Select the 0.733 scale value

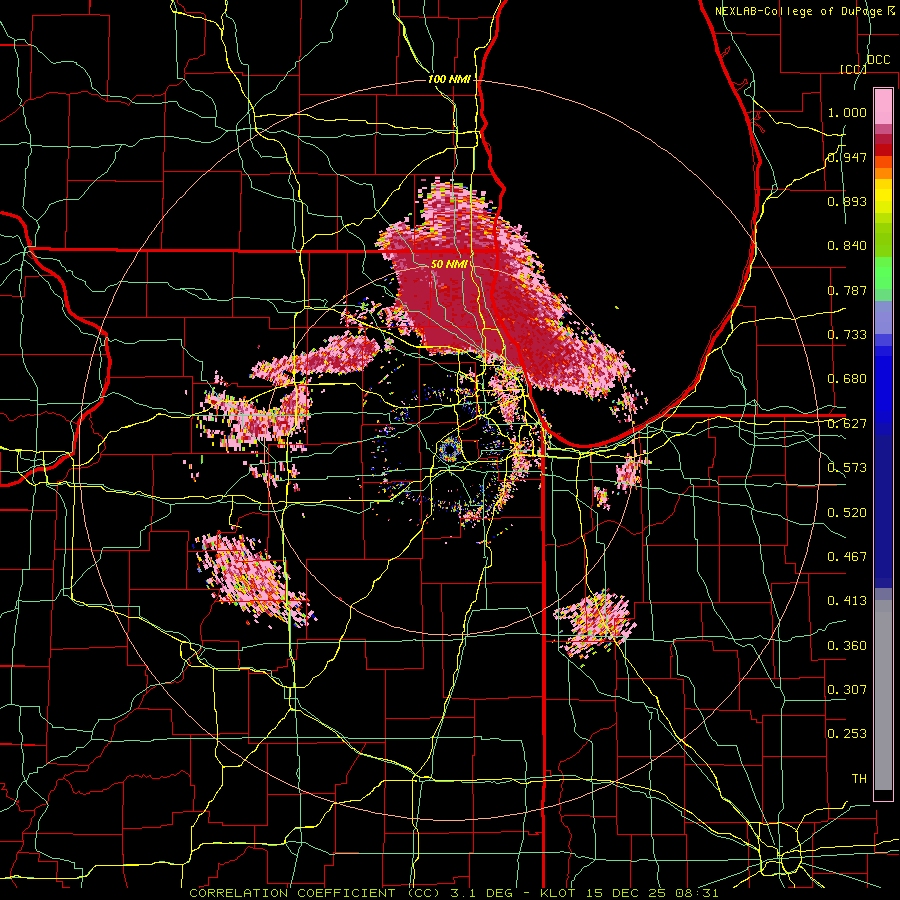847,335
